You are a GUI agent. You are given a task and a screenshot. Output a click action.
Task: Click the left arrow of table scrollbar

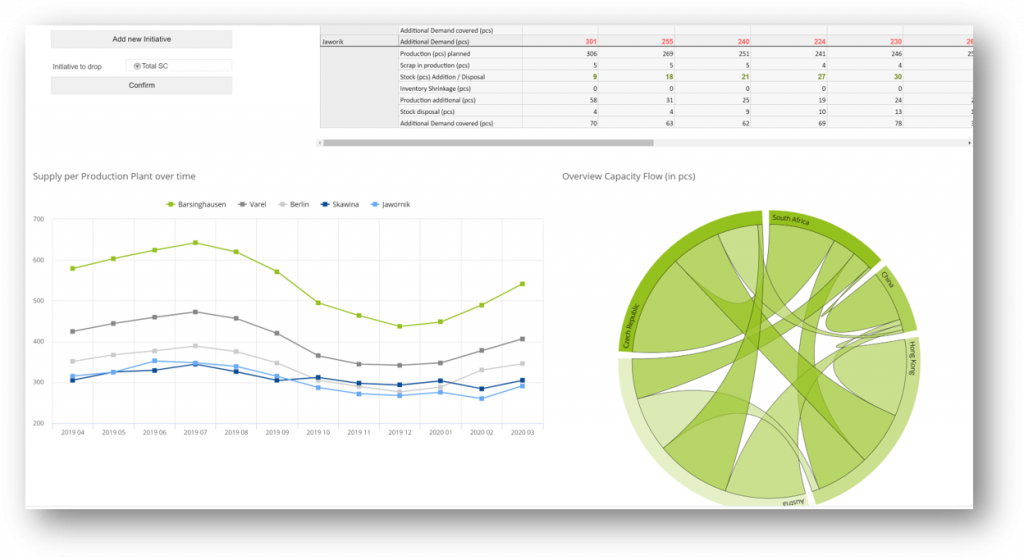(320, 143)
